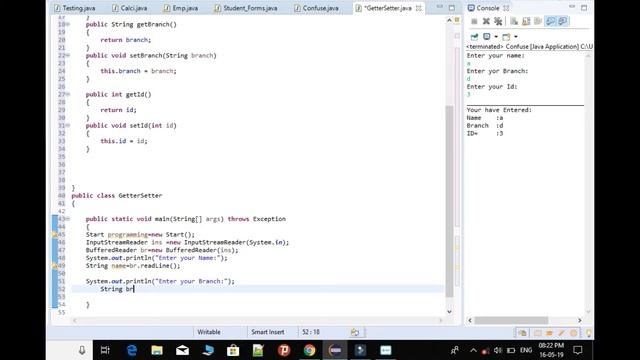Maximize the editor area
Image resolution: width=640 pixels, height=360 pixels.
[x=452, y=7]
